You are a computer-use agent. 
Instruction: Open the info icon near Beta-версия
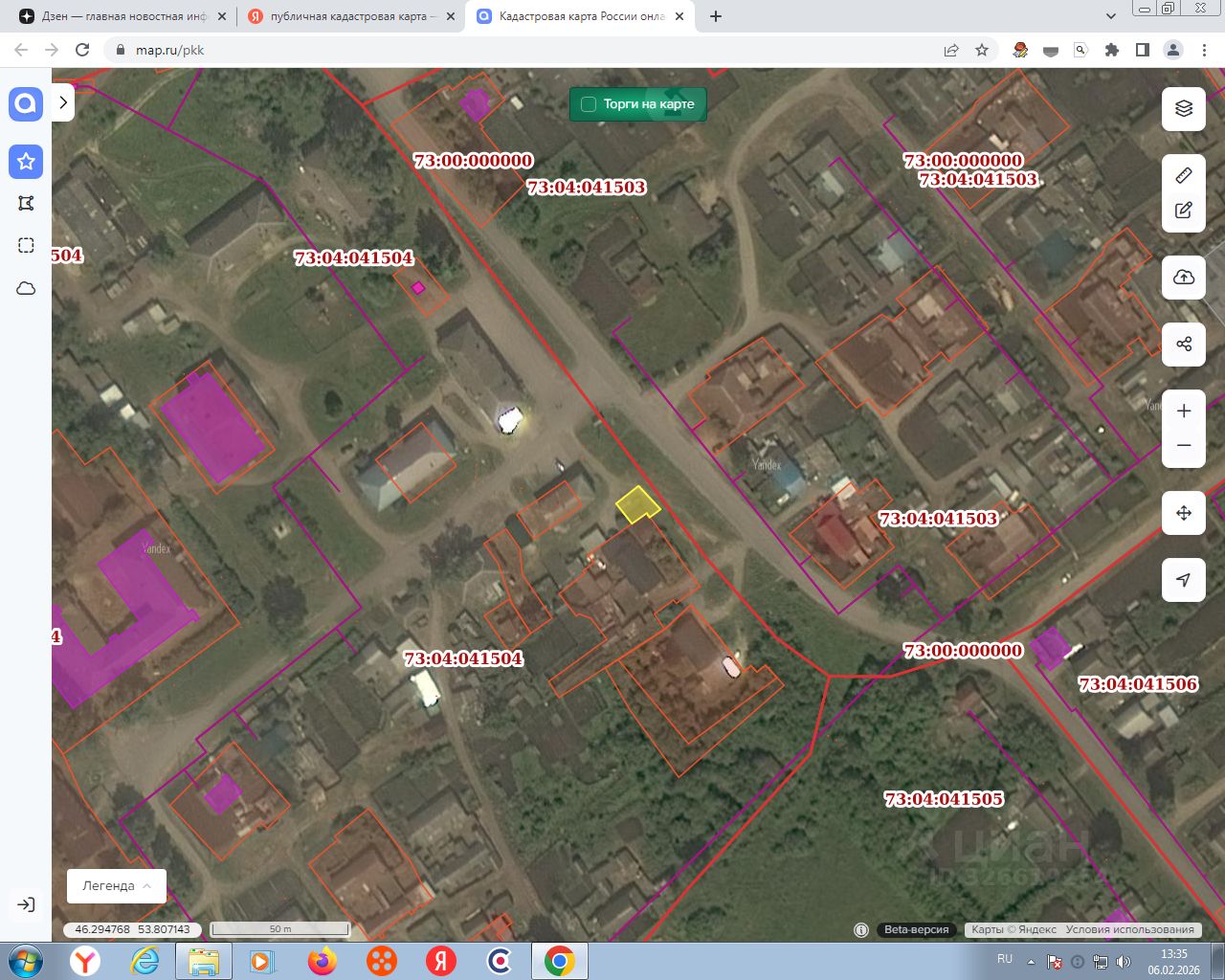point(861,929)
